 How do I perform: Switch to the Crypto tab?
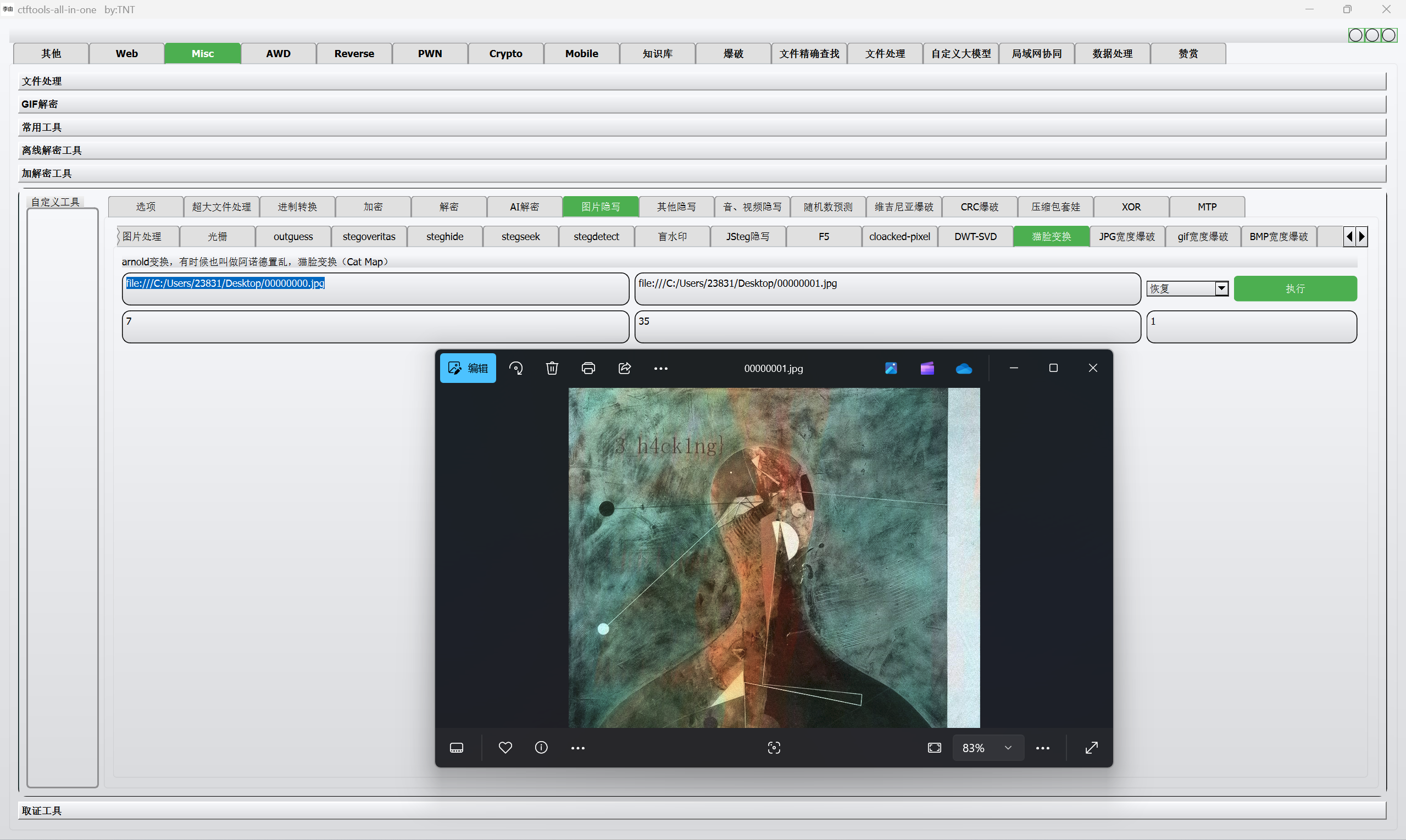coord(506,54)
